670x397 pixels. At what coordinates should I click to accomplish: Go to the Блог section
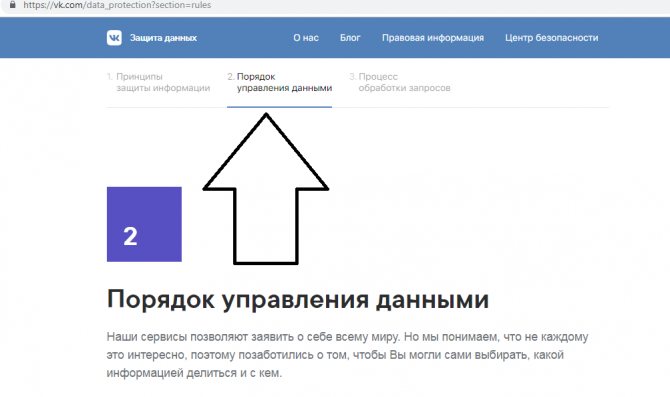(x=350, y=38)
